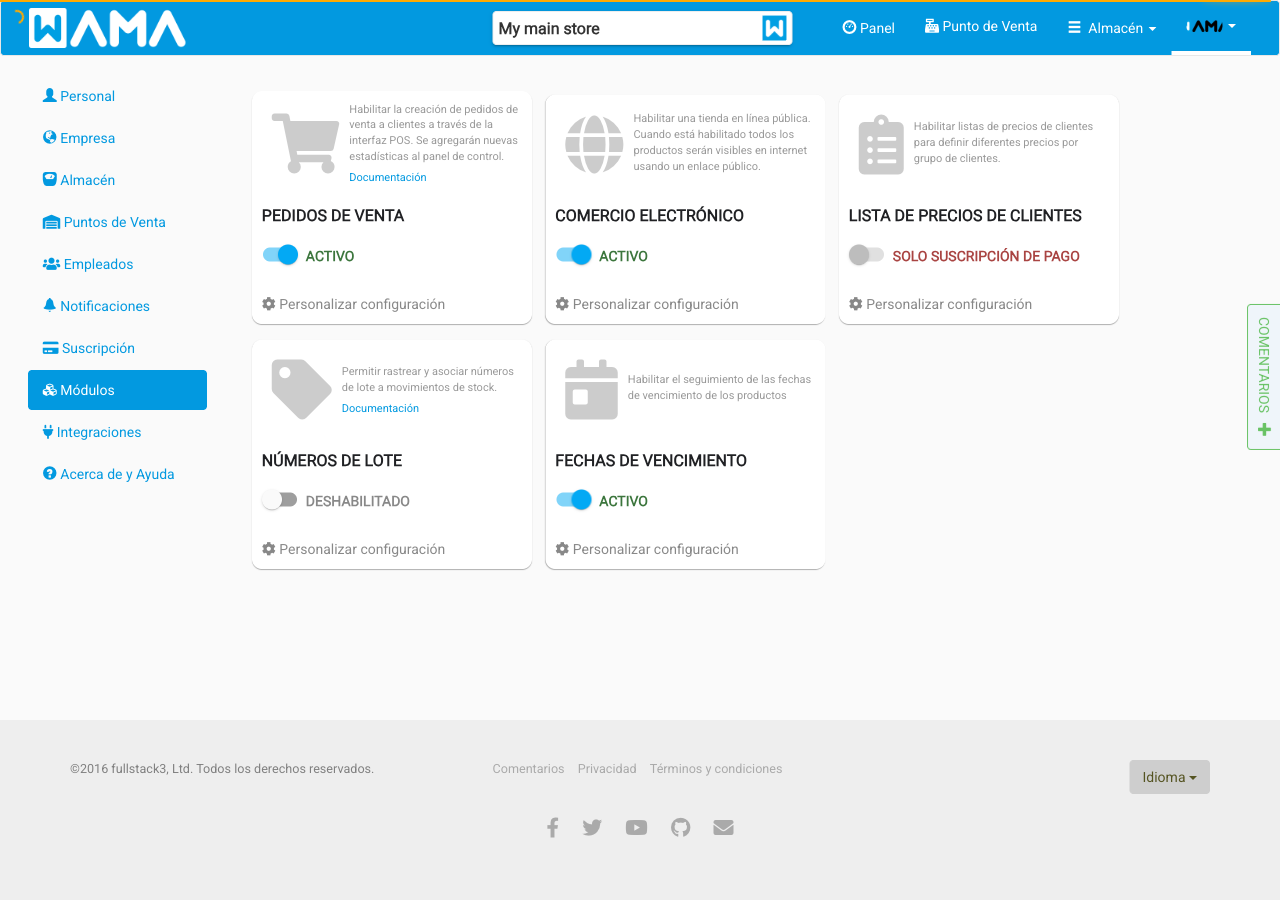Toggle the Lista de Precios de Clientes switch
The height and width of the screenshot is (900, 1280).
[867, 255]
